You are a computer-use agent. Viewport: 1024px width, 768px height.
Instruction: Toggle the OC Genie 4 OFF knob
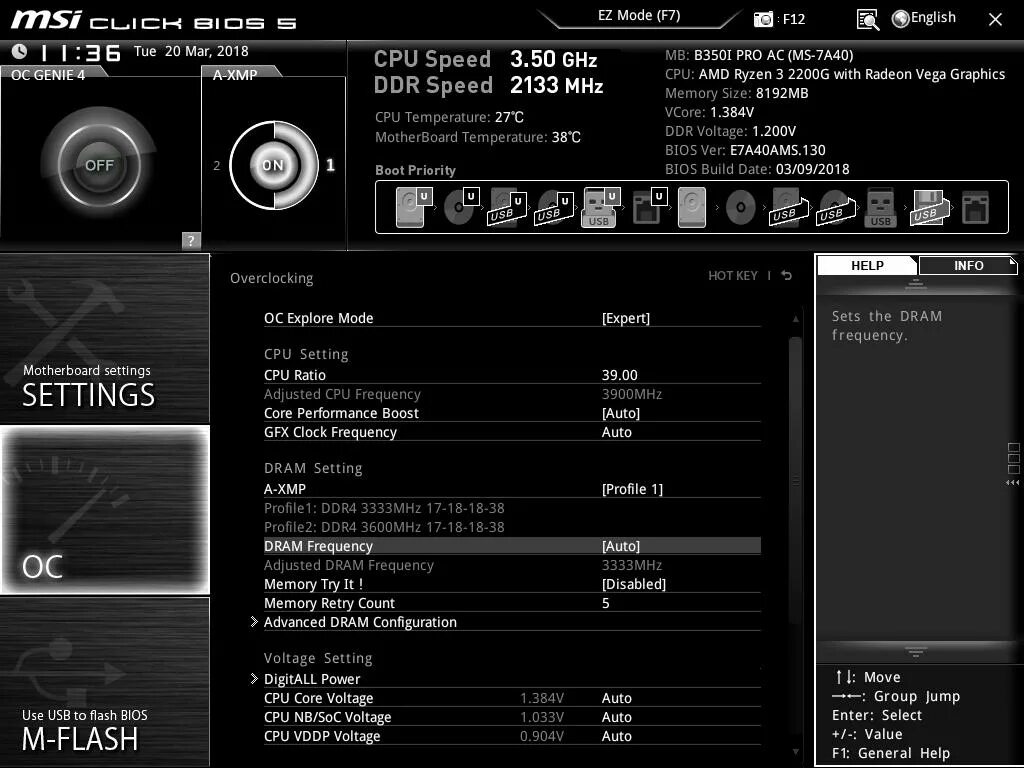tap(99, 165)
